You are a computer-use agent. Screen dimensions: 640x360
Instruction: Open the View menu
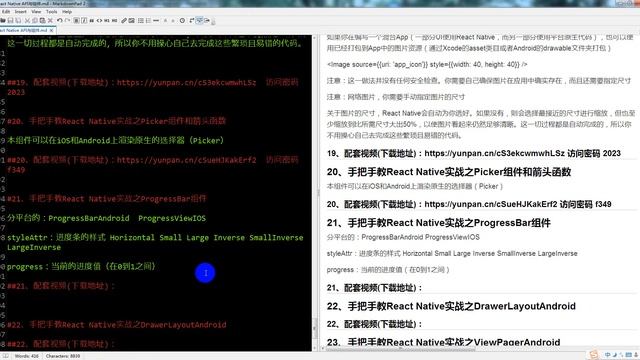[x=36, y=12]
